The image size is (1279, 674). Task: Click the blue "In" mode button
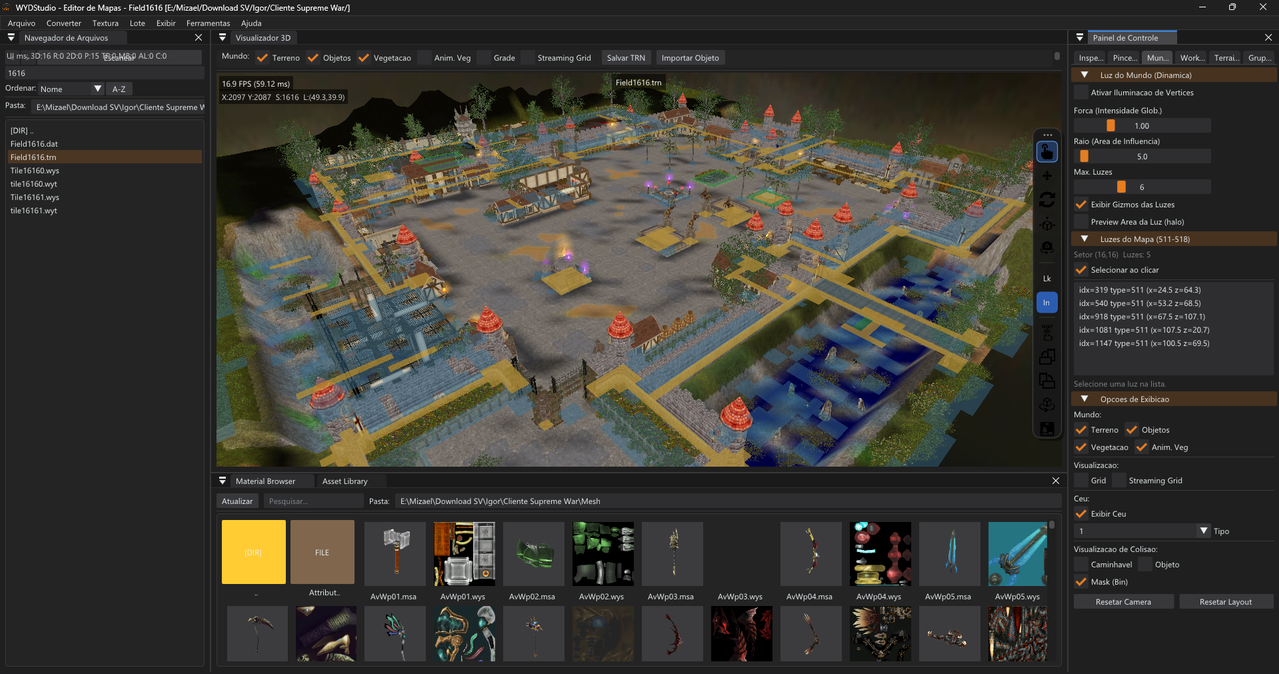(x=1046, y=302)
